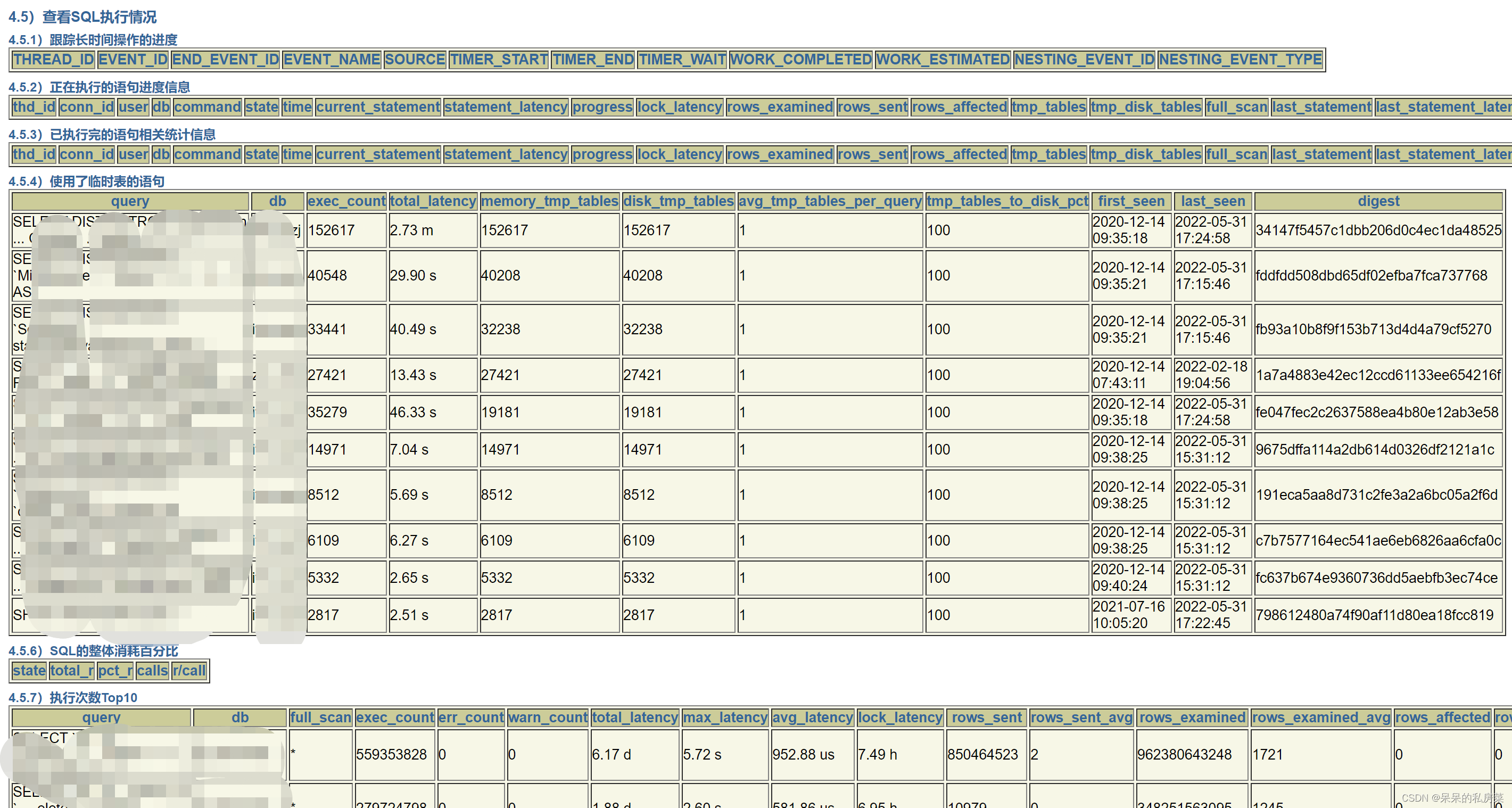Click the avg_latency column header
The width and height of the screenshot is (1512, 808).
(813, 718)
